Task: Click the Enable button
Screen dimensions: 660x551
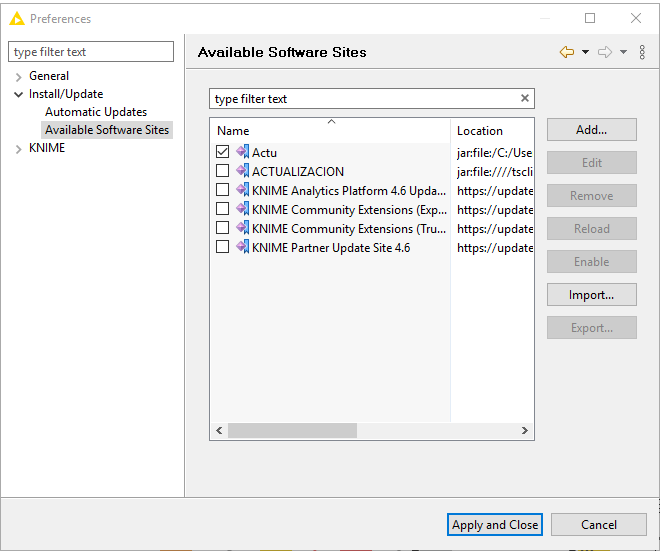Action: coord(591,262)
